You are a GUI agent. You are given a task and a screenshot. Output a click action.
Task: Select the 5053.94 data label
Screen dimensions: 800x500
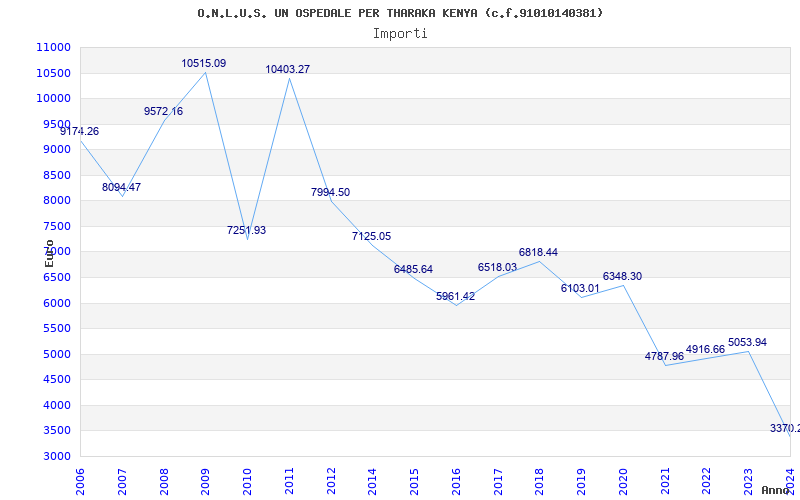pyautogui.click(x=747, y=342)
